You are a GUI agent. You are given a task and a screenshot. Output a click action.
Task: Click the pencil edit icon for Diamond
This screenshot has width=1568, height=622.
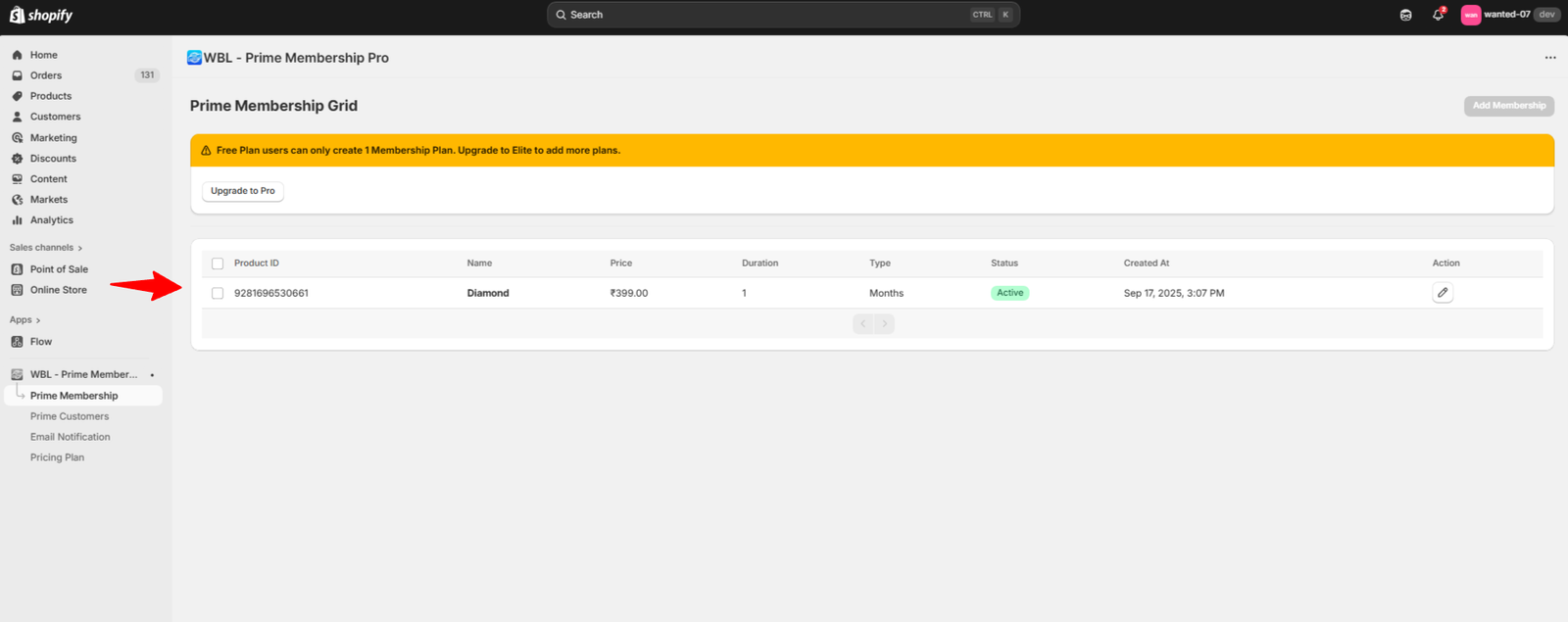pyautogui.click(x=1442, y=293)
